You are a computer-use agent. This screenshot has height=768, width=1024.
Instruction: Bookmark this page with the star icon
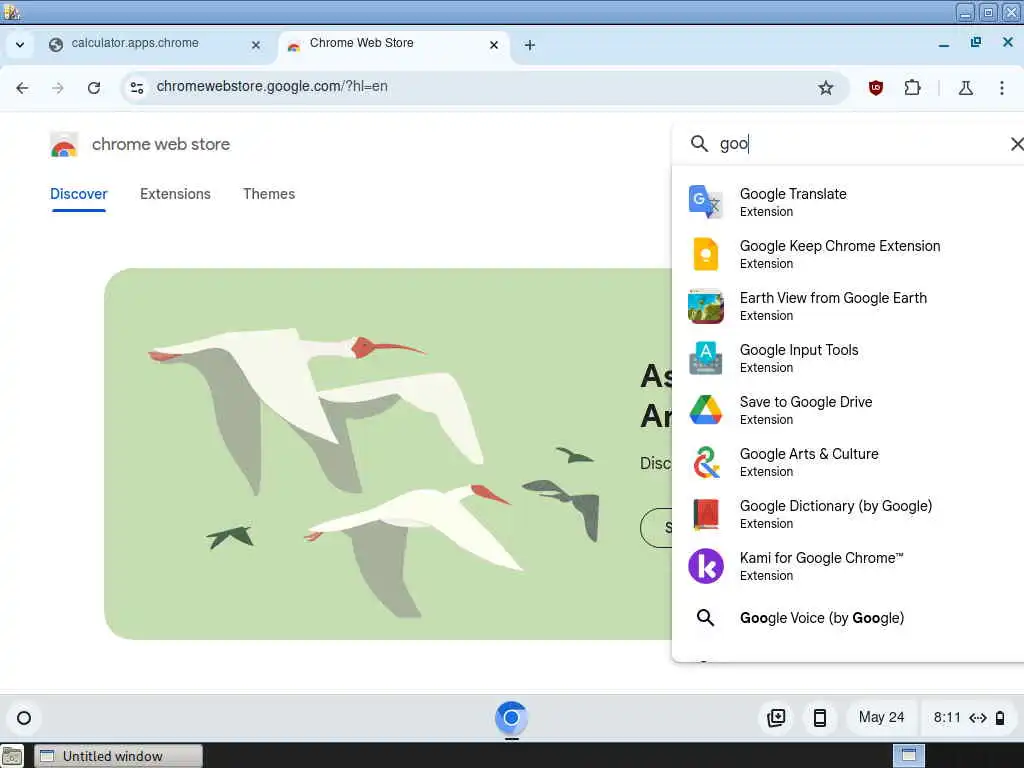[825, 88]
